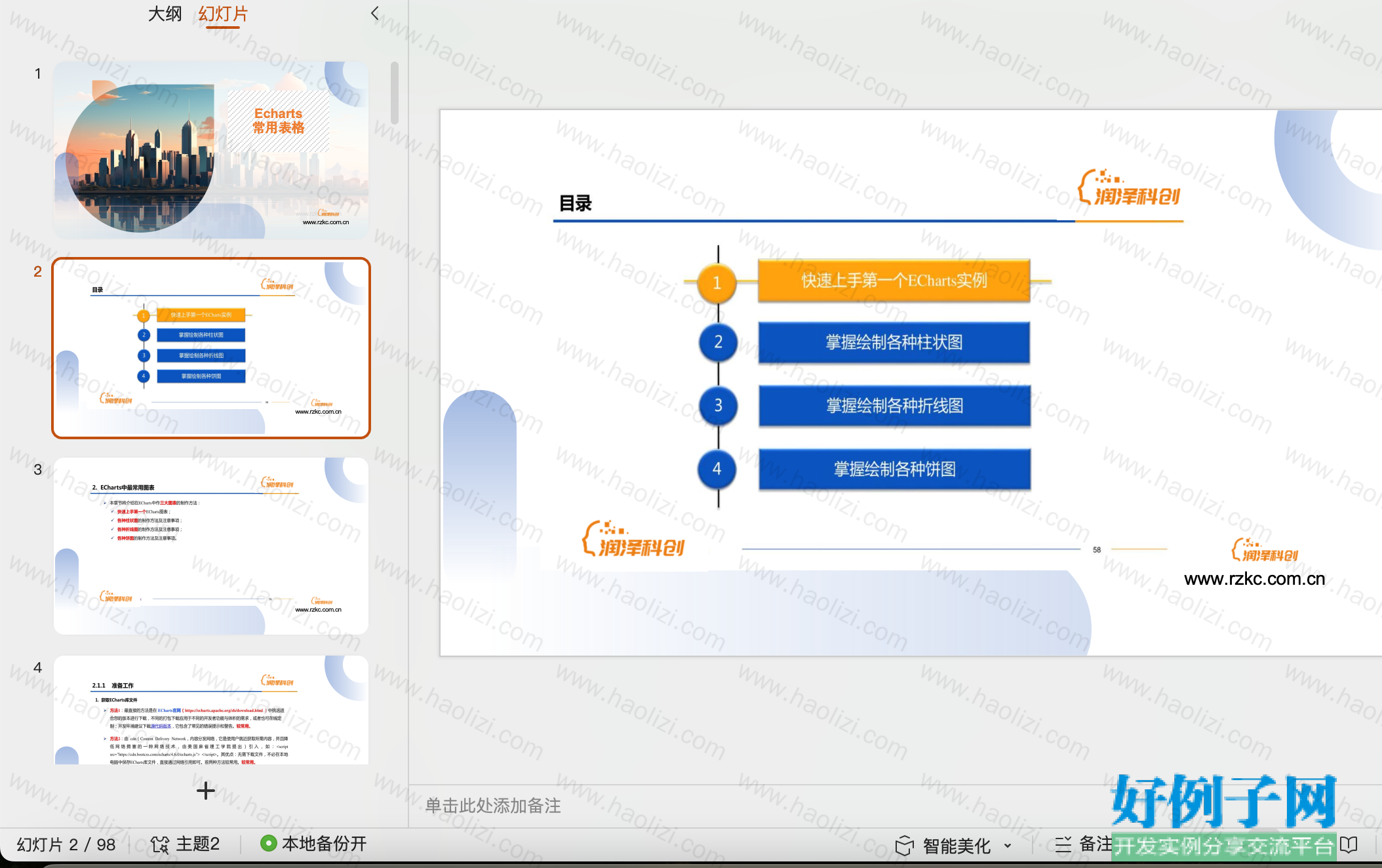The height and width of the screenshot is (868, 1382).
Task: Switch to the 大纲 outline tab
Action: 165,14
